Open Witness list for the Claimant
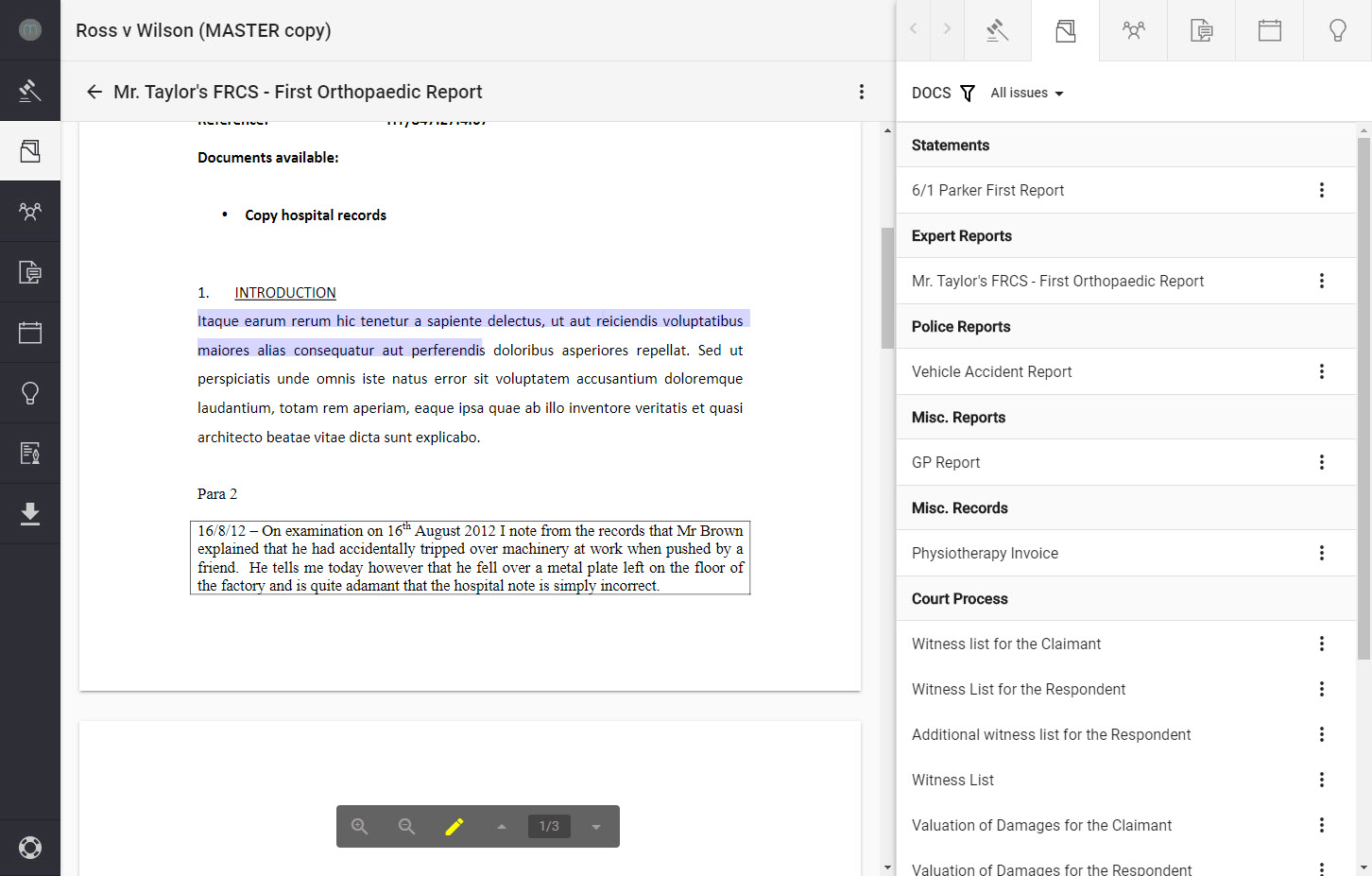Screen dimensions: 1372x876 pos(1005,644)
